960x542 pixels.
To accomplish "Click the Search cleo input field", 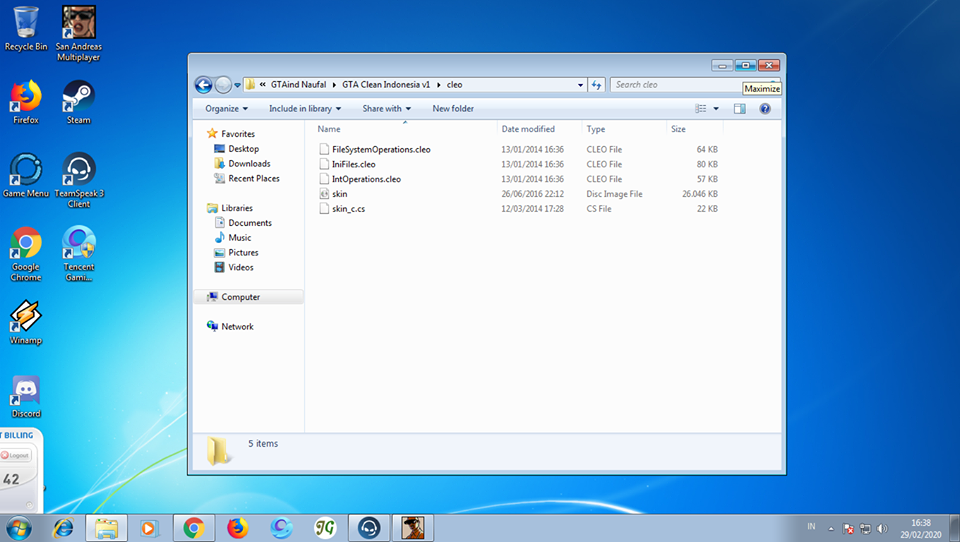I will tap(677, 85).
